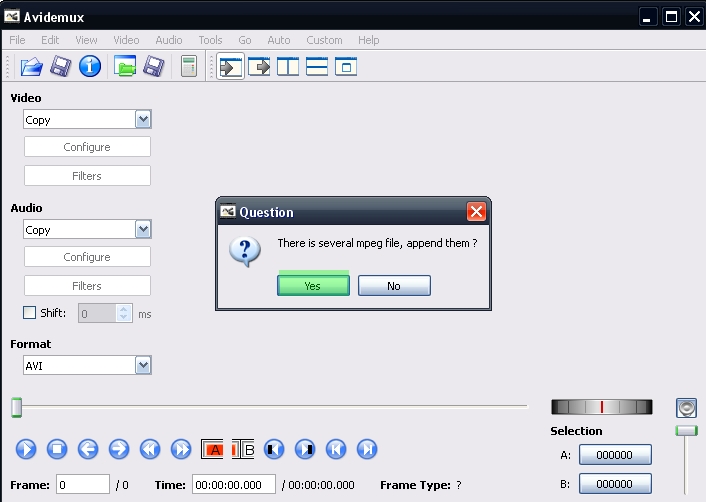Select separate window preview icon
The width and height of the screenshot is (706, 502).
[x=346, y=67]
